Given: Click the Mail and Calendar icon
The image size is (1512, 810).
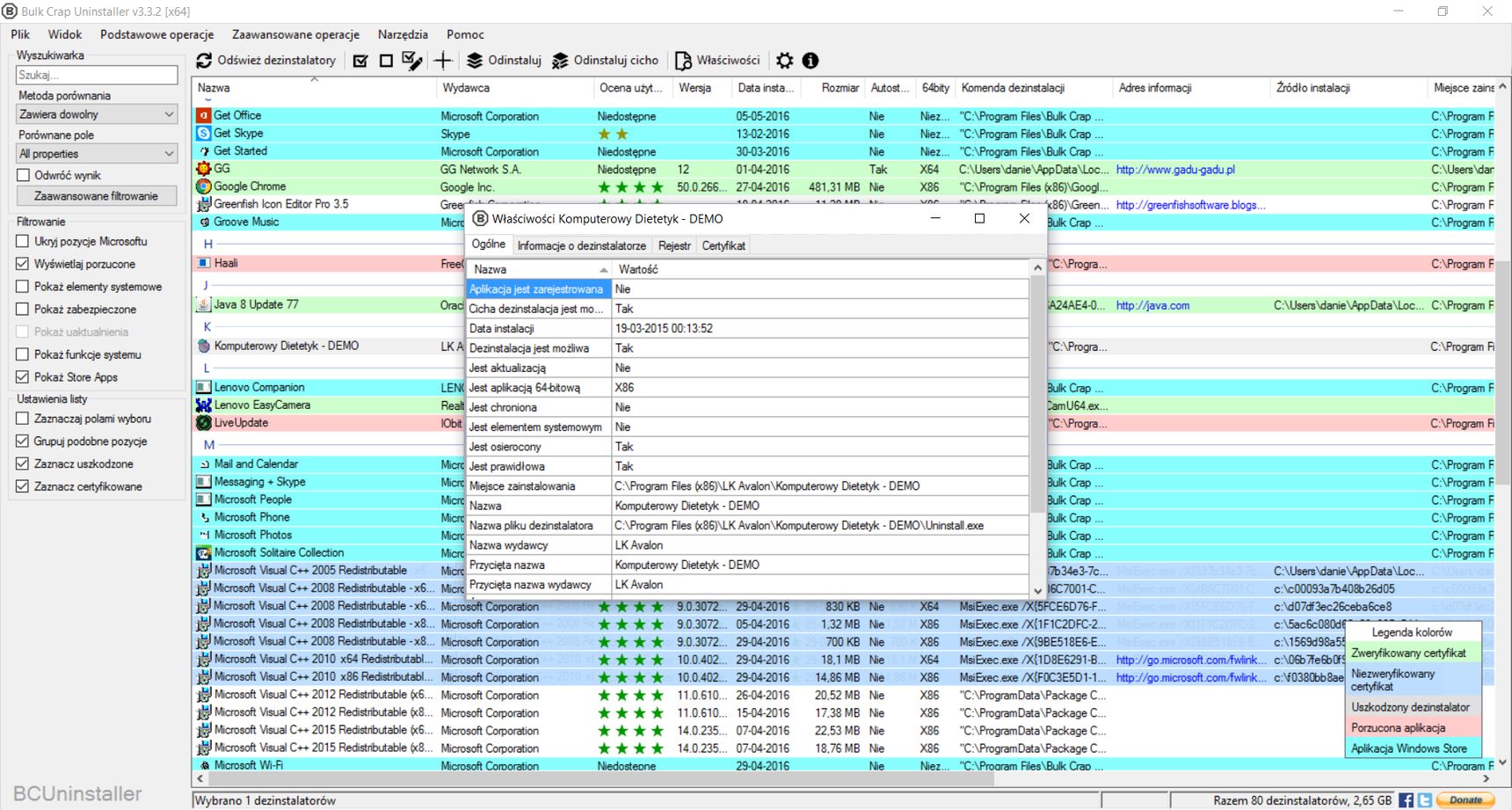Looking at the screenshot, I should coord(204,463).
